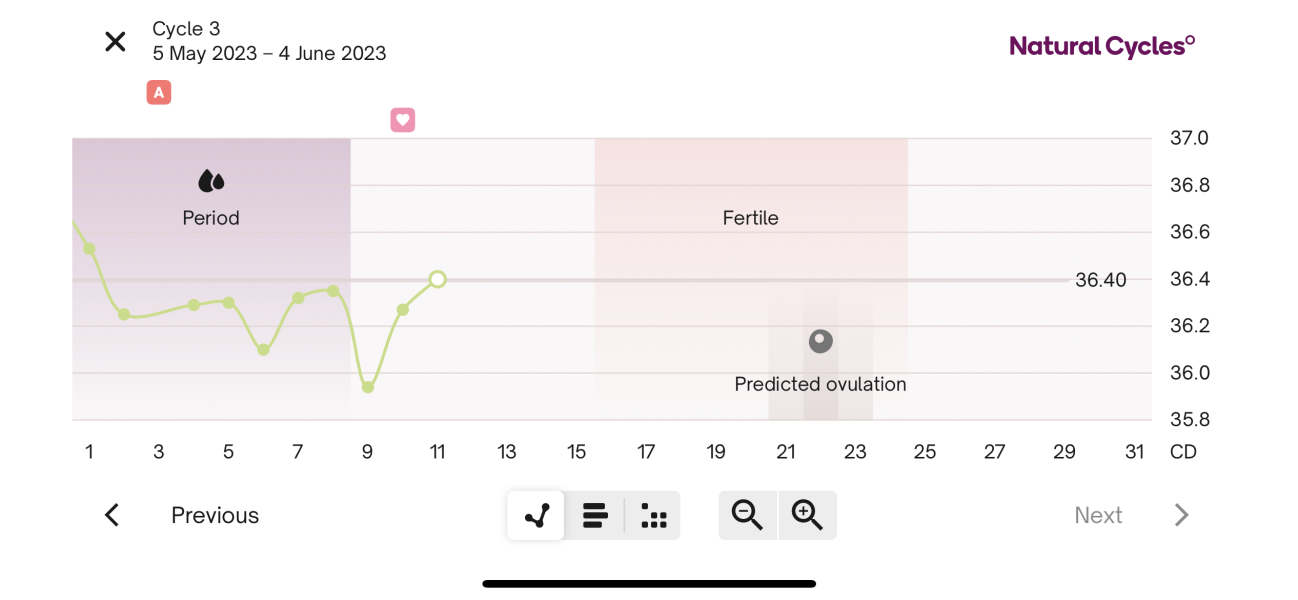Go to previous cycle using left chevron

[112, 515]
